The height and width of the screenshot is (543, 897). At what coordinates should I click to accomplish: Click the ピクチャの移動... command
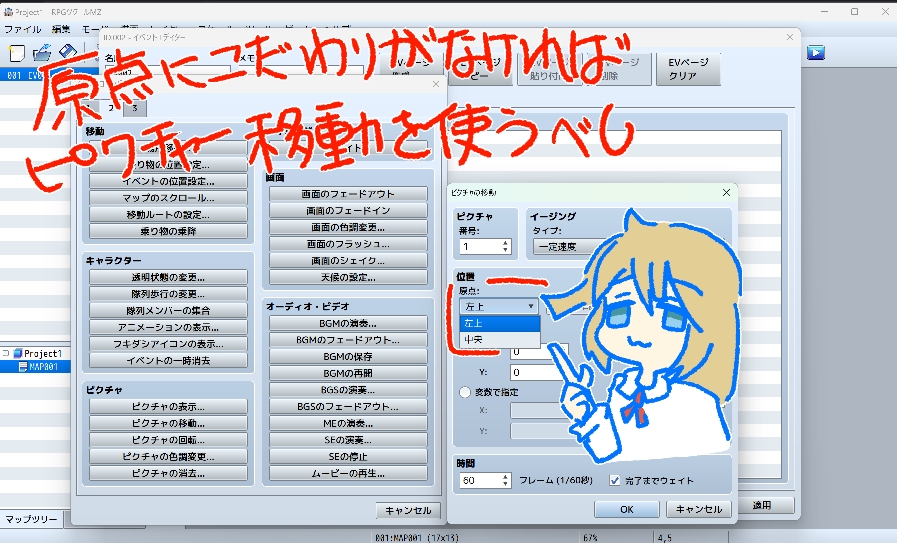pyautogui.click(x=168, y=423)
